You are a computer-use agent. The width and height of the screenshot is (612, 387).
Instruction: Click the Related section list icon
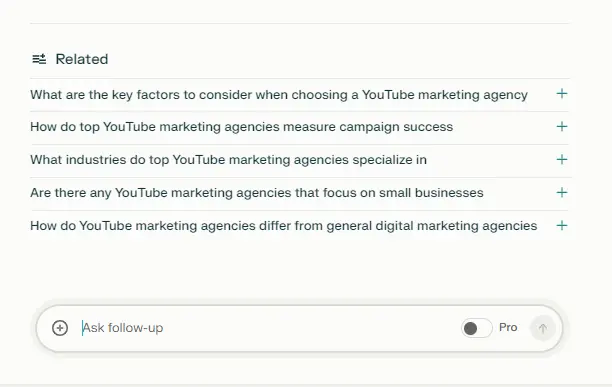point(39,59)
